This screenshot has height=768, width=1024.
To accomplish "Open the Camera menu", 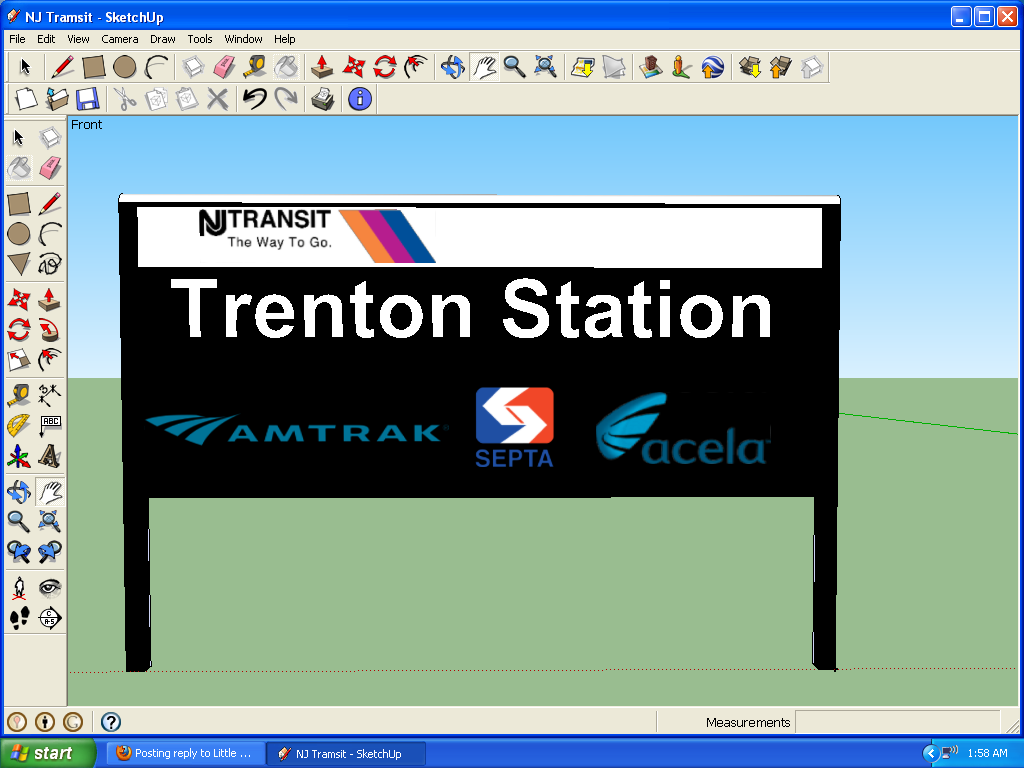I will point(120,39).
